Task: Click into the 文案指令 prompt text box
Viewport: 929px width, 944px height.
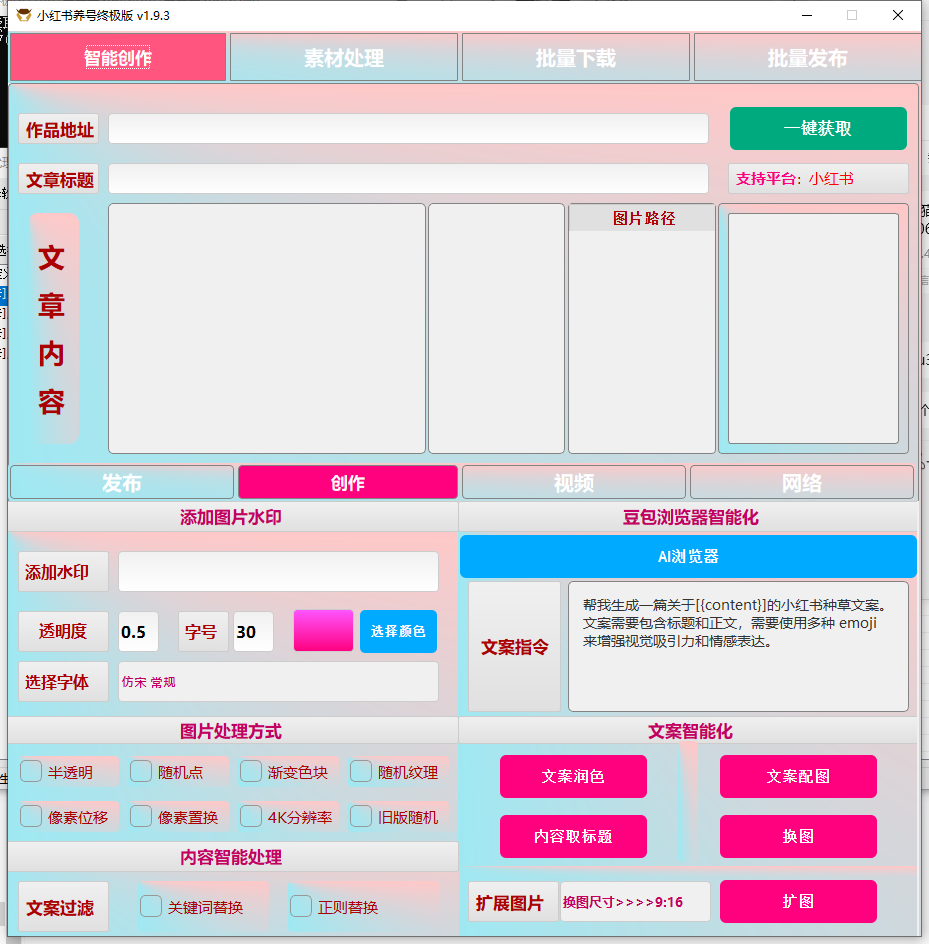Action: [x=738, y=647]
